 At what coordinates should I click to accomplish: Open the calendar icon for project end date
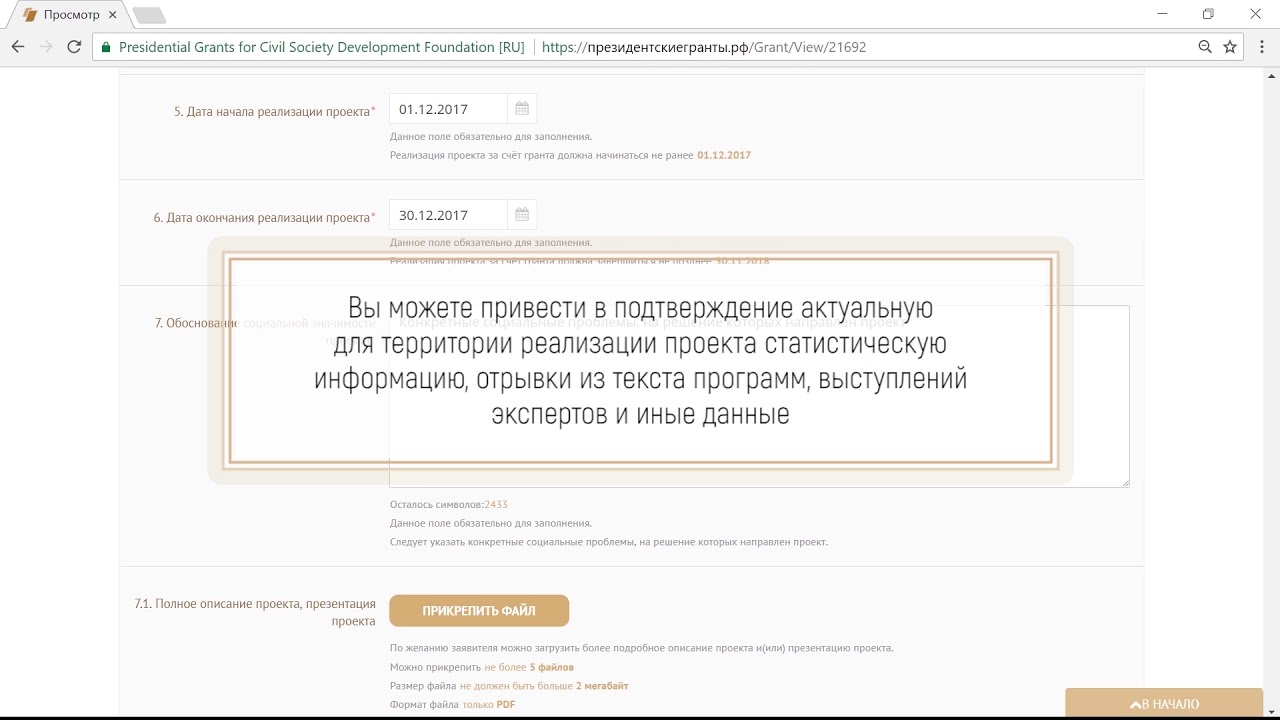click(x=522, y=215)
